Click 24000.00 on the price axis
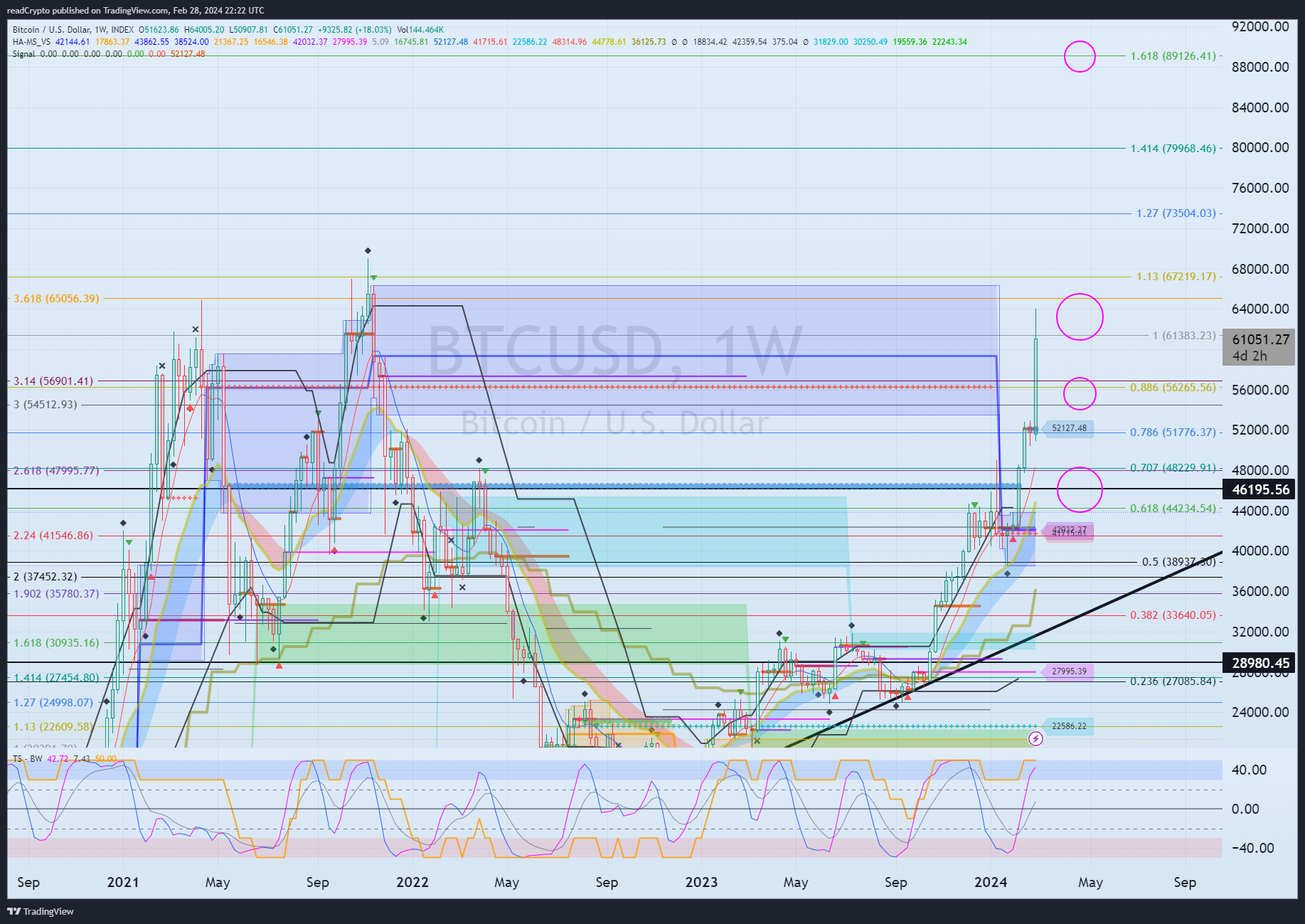The height and width of the screenshot is (924, 1305). [x=1260, y=713]
